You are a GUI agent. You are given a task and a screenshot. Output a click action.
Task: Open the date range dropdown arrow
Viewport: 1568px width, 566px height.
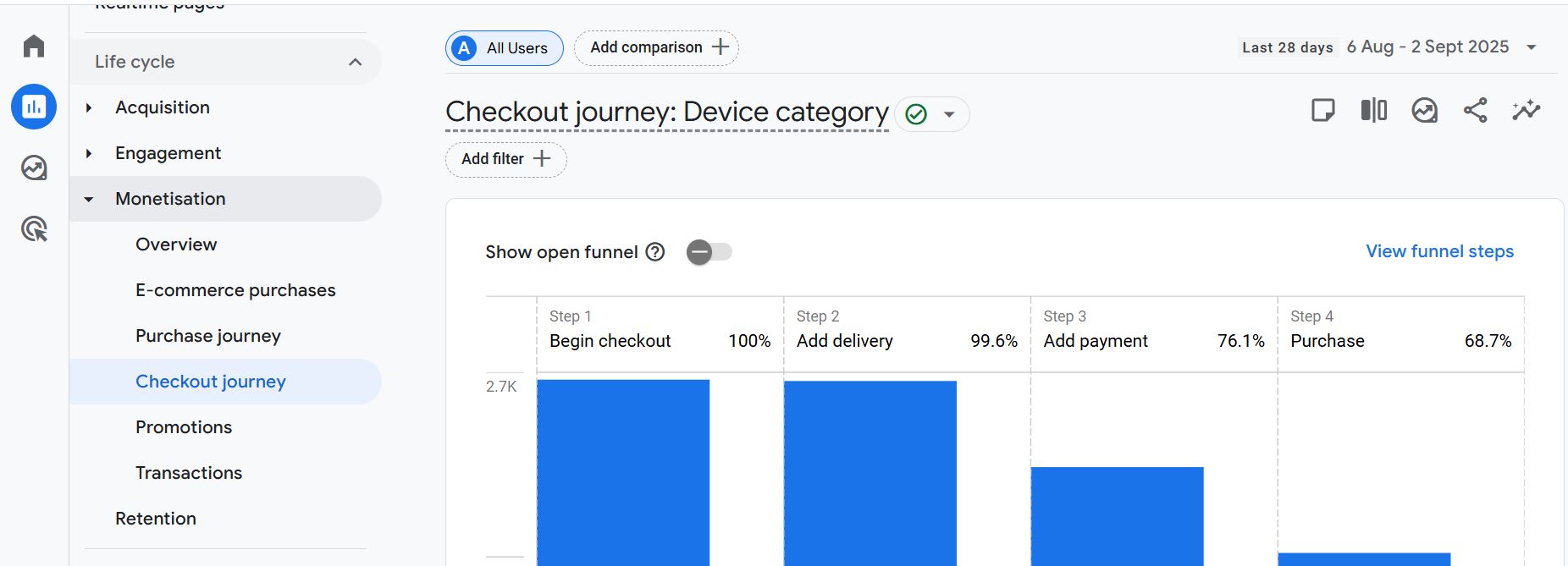coord(1531,47)
